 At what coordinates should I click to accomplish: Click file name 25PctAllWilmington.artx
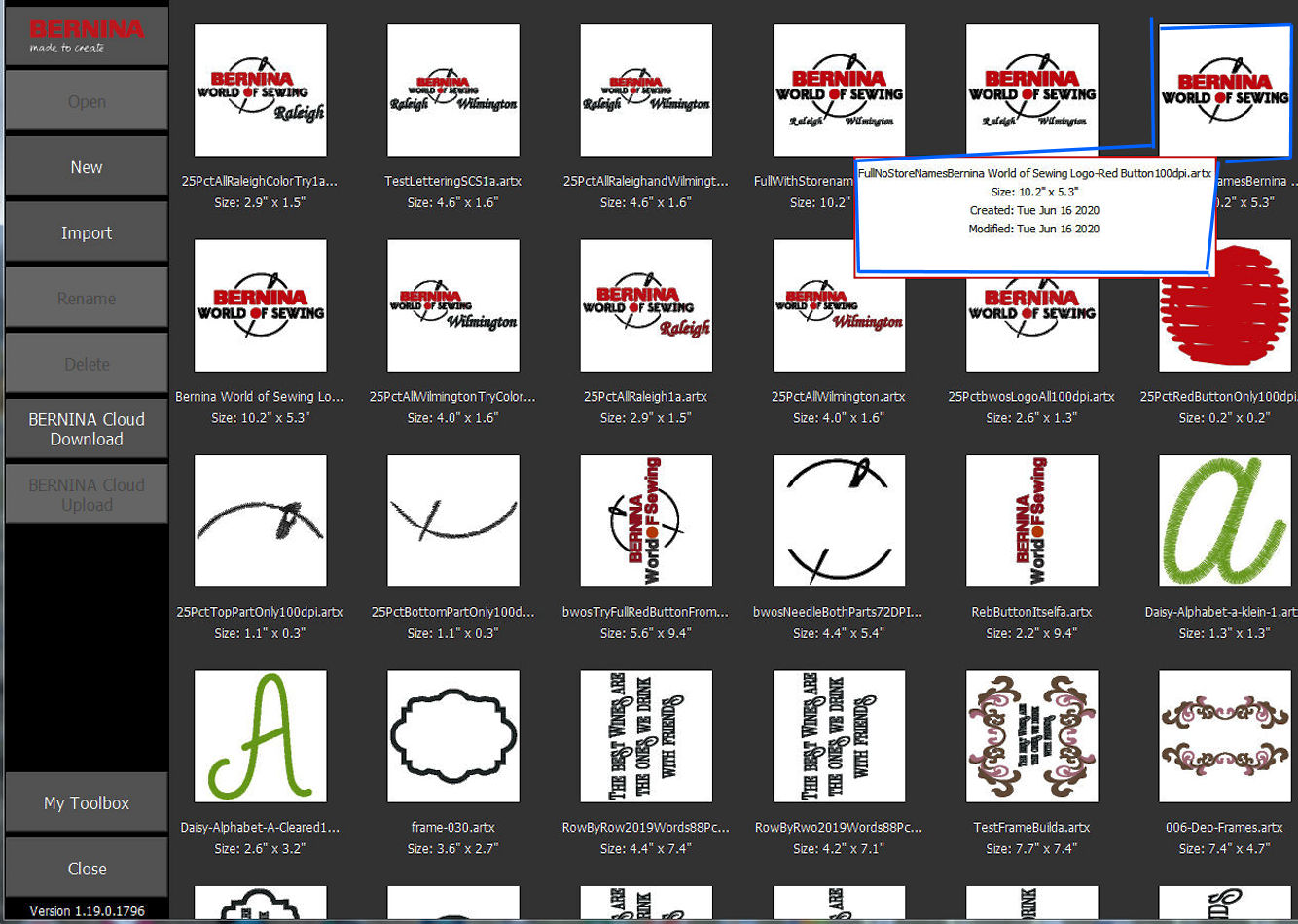point(839,397)
